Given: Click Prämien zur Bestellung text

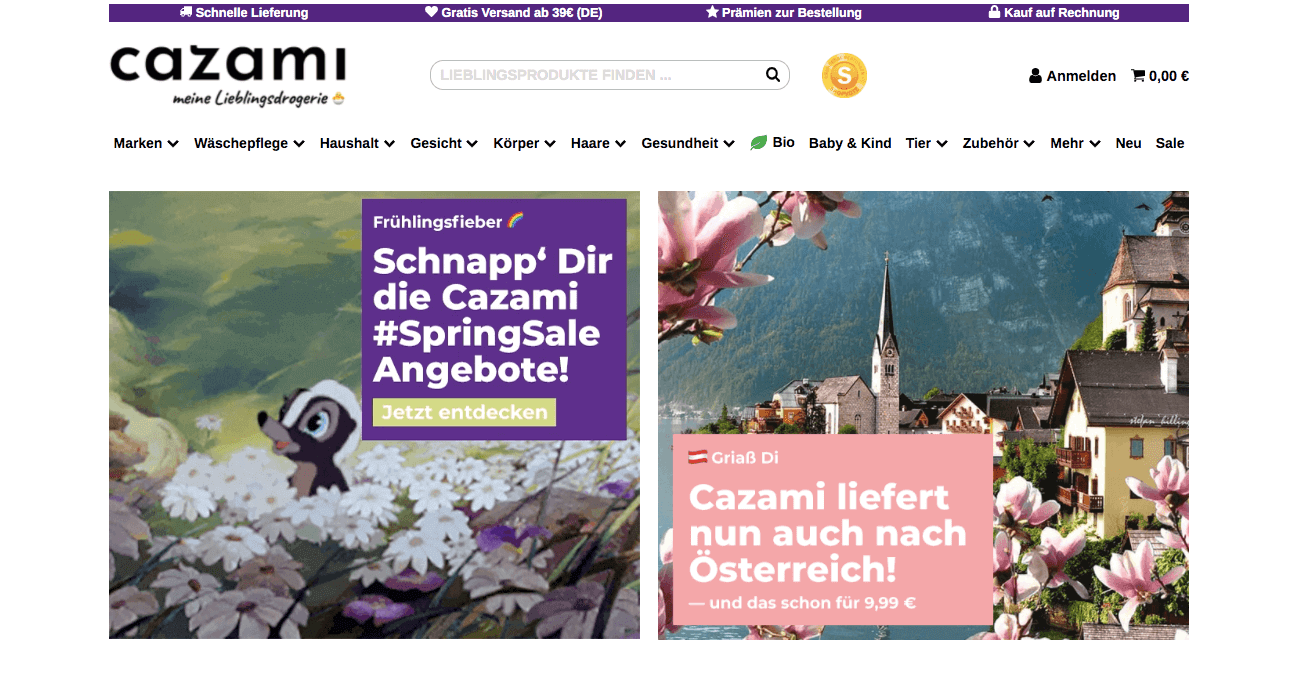Looking at the screenshot, I should 792,13.
